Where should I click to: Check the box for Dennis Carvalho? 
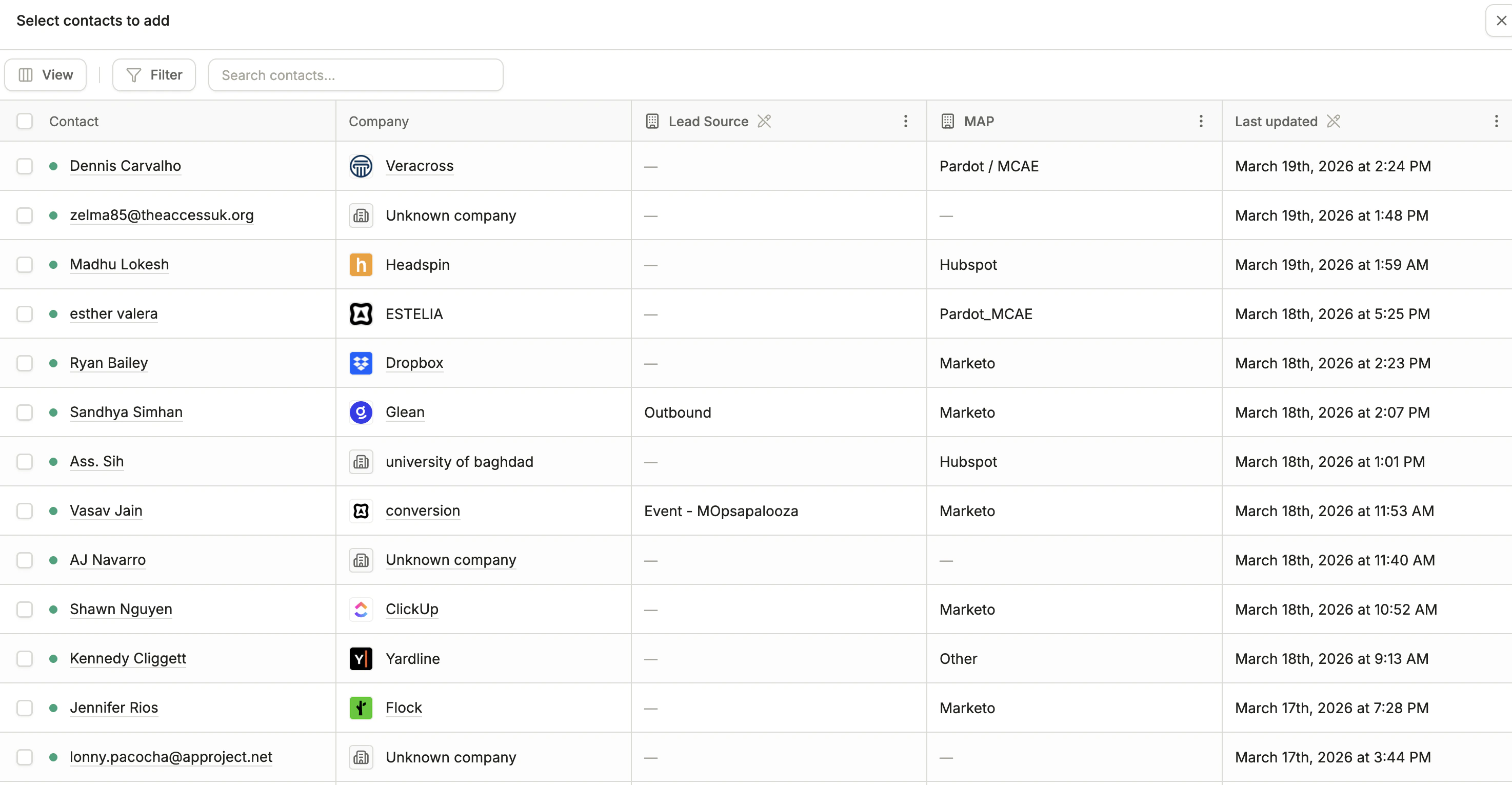[x=25, y=166]
